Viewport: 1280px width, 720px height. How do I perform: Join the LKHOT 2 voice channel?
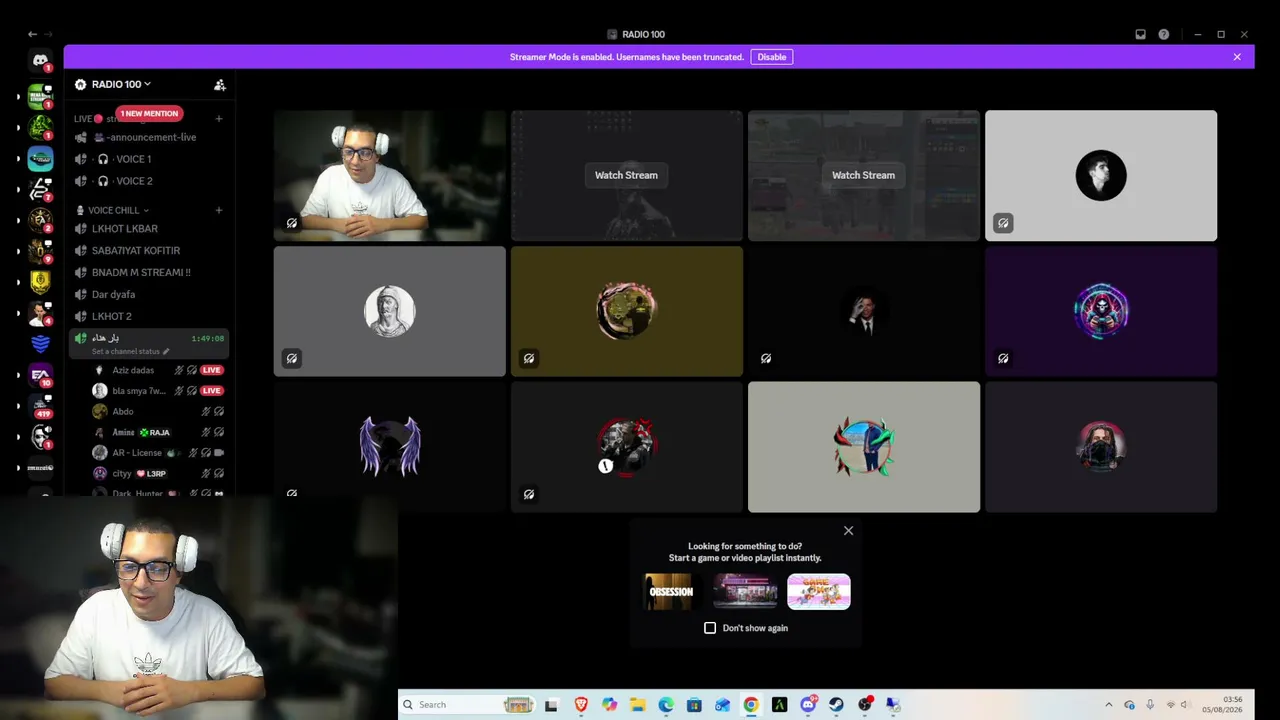[150, 316]
